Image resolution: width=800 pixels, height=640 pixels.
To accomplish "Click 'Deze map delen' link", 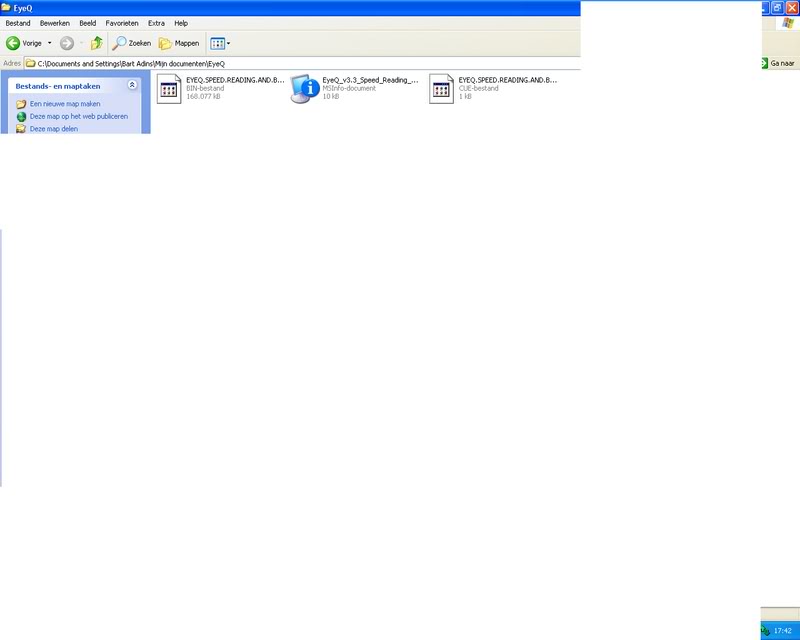I will click(53, 128).
